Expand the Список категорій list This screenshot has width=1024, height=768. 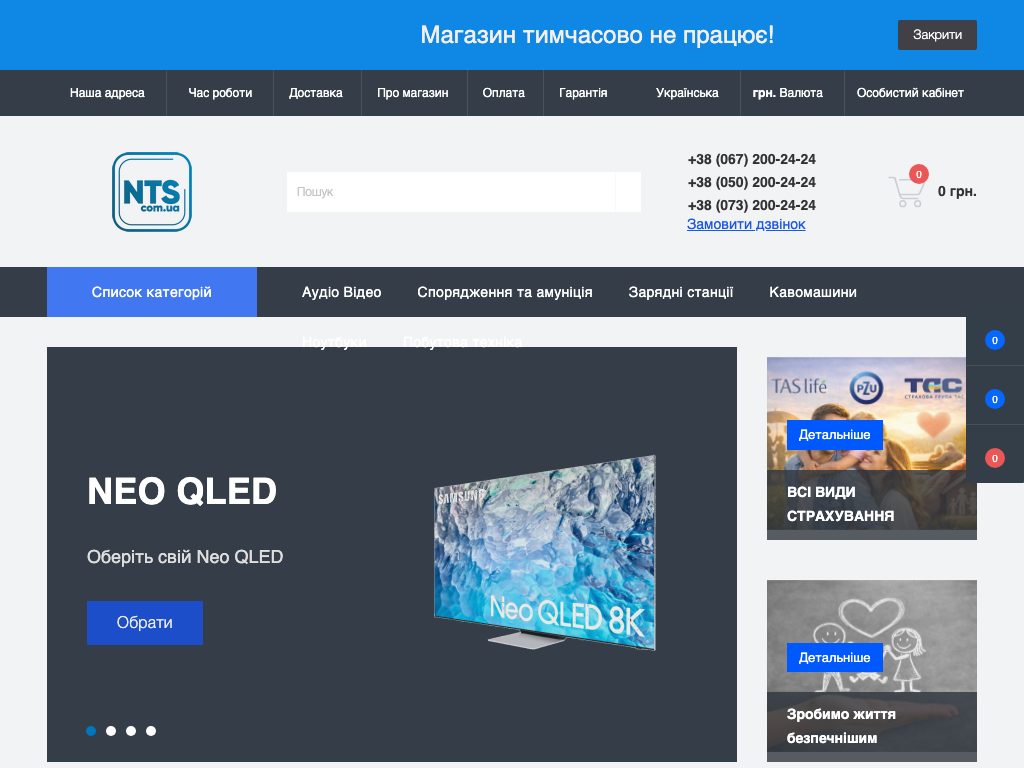pyautogui.click(x=152, y=292)
